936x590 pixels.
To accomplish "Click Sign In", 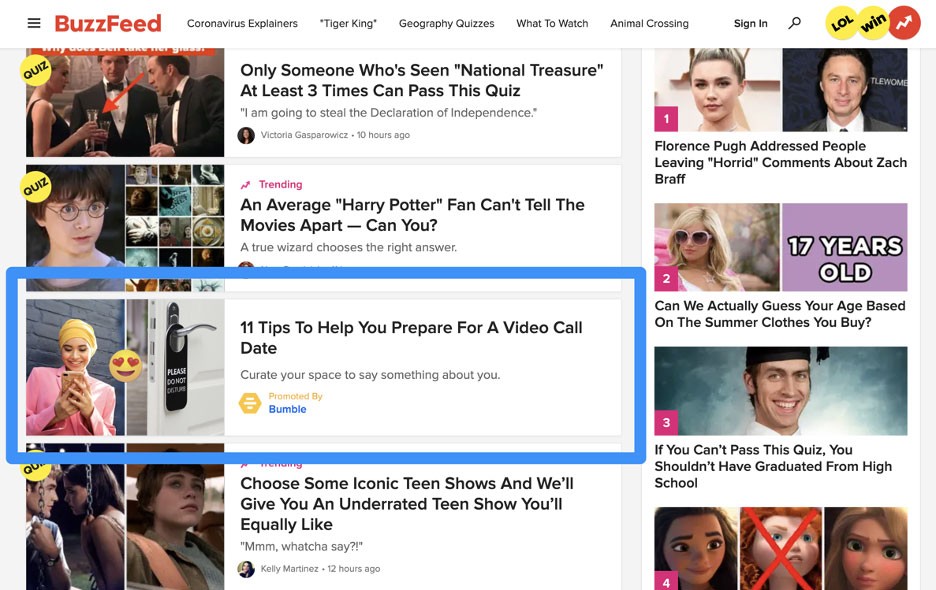I will tap(750, 23).
